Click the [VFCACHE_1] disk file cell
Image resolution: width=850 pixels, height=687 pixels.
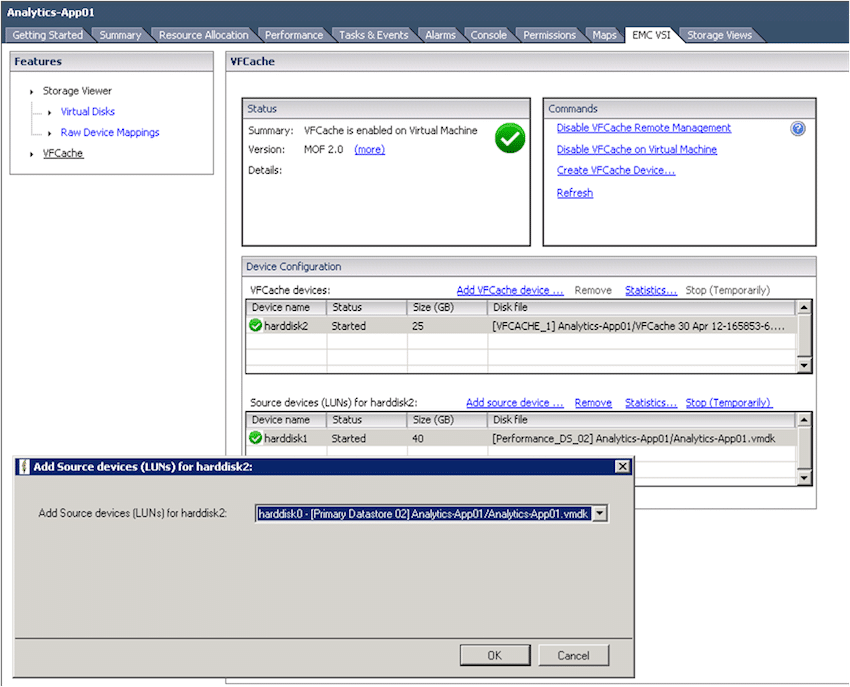[639, 326]
